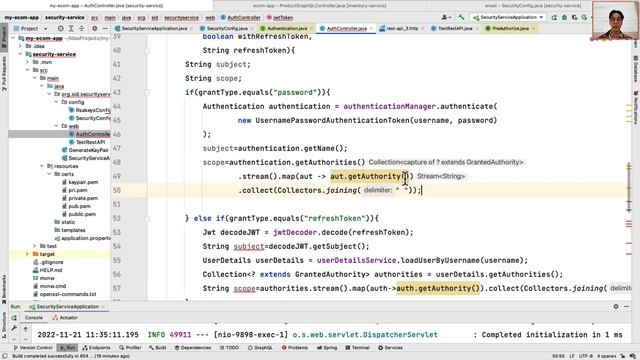Image resolution: width=640 pixels, height=360 pixels.
Task: Hide the Project tool window with minus
Action: (105, 29)
